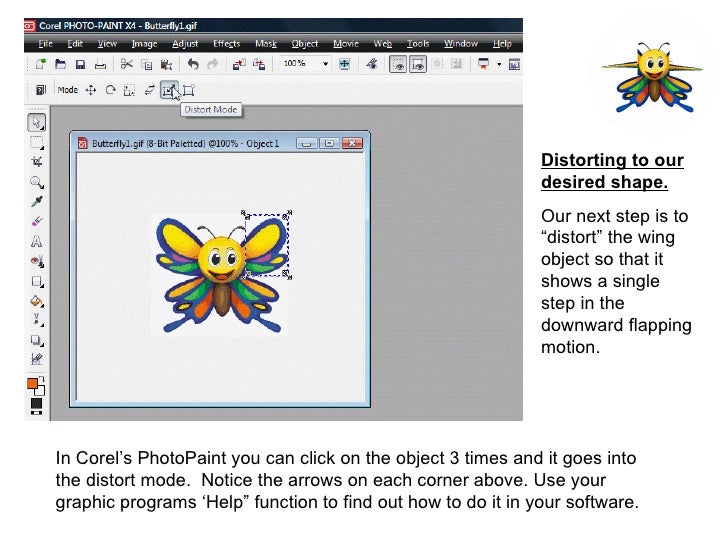Click the Import icon in the toolbar
This screenshot has width=728, height=546.
239,64
